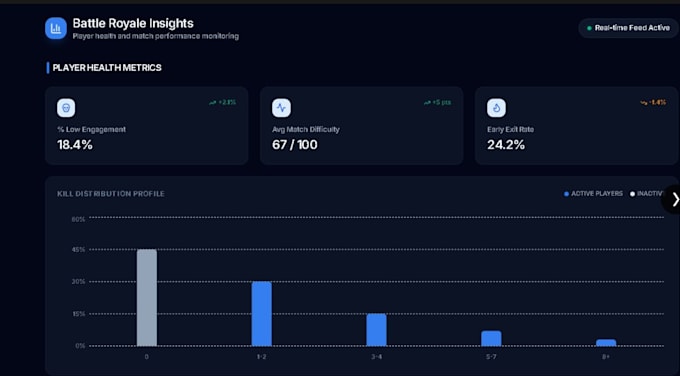Click the 45% y-axis label
This screenshot has height=376, width=680.
coord(78,250)
